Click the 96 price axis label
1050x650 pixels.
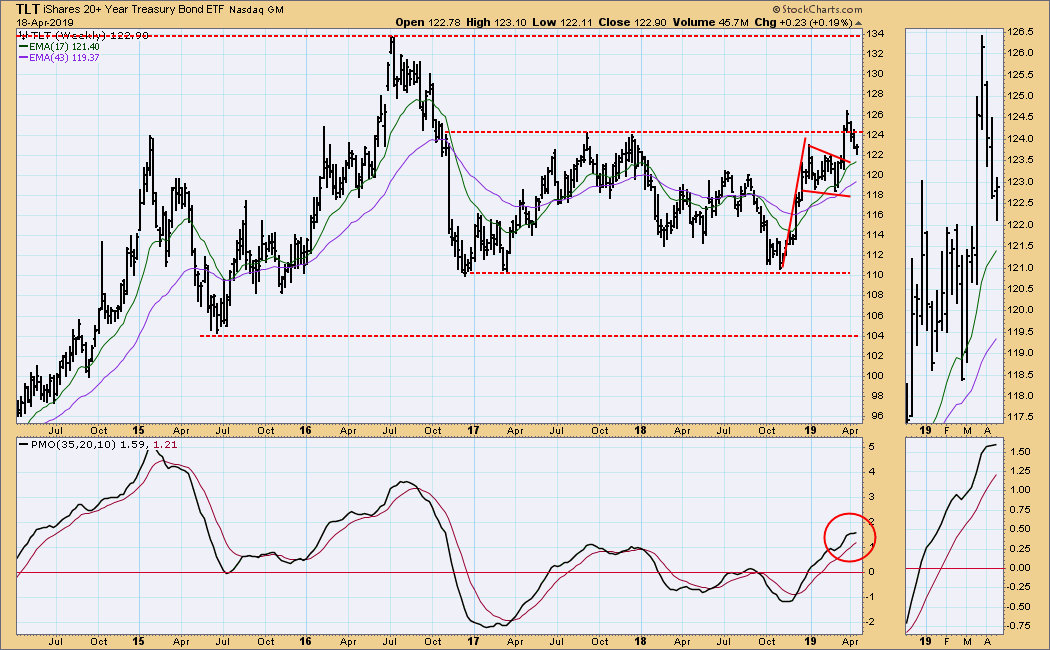876,416
